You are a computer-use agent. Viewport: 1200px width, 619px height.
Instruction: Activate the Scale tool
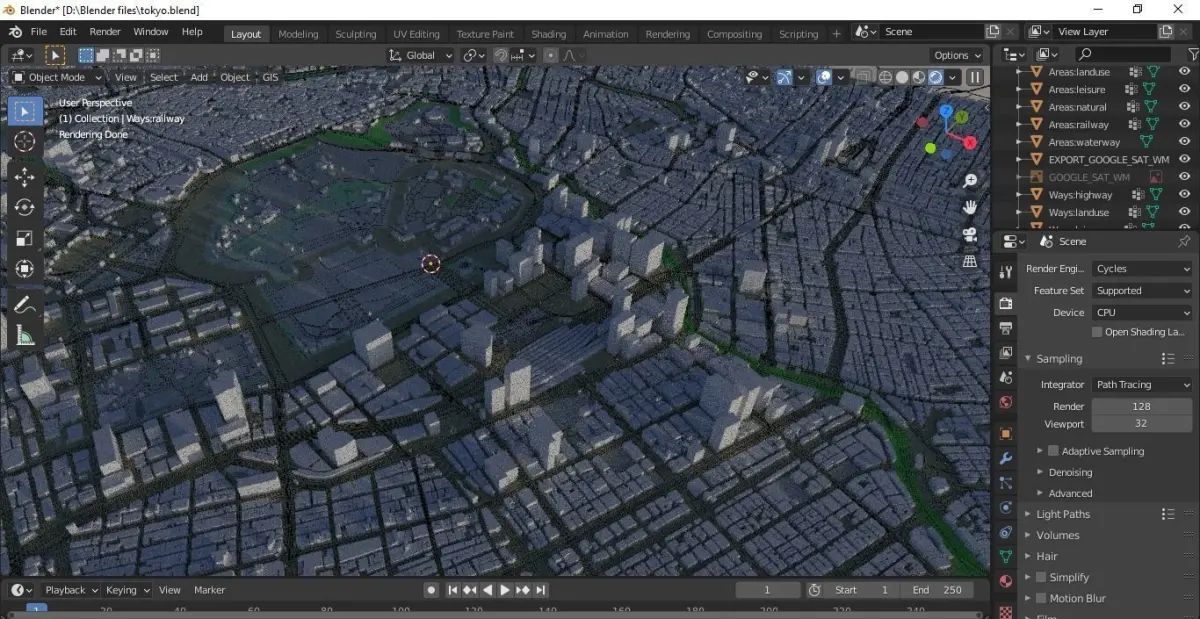(25, 238)
